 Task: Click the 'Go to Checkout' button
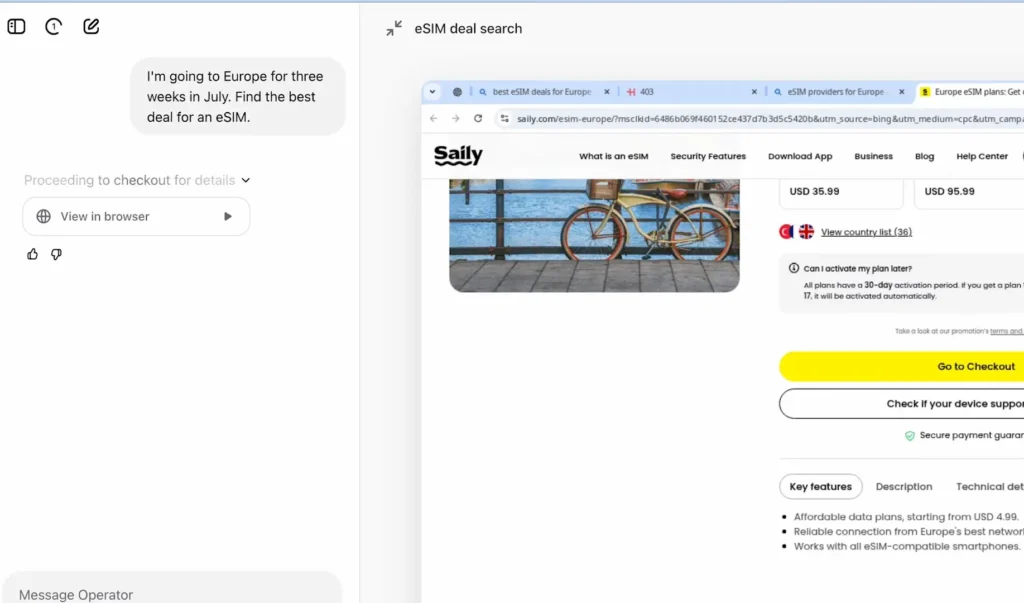(x=900, y=367)
